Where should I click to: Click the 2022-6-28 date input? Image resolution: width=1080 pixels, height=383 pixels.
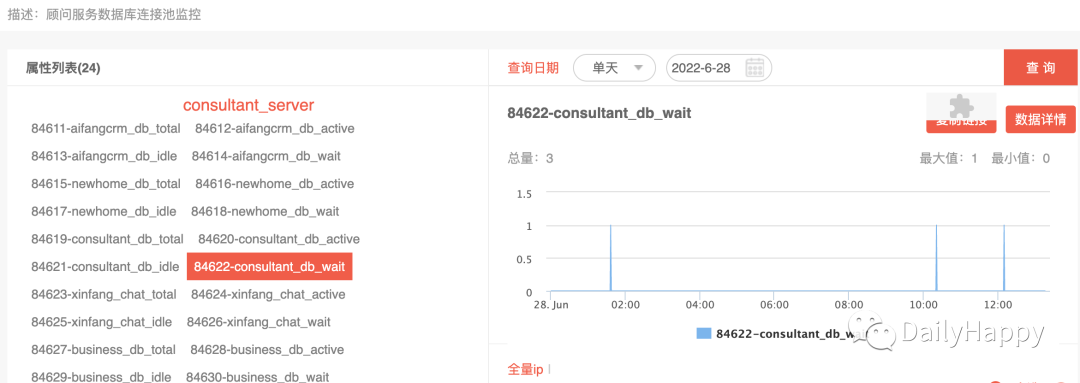[718, 68]
